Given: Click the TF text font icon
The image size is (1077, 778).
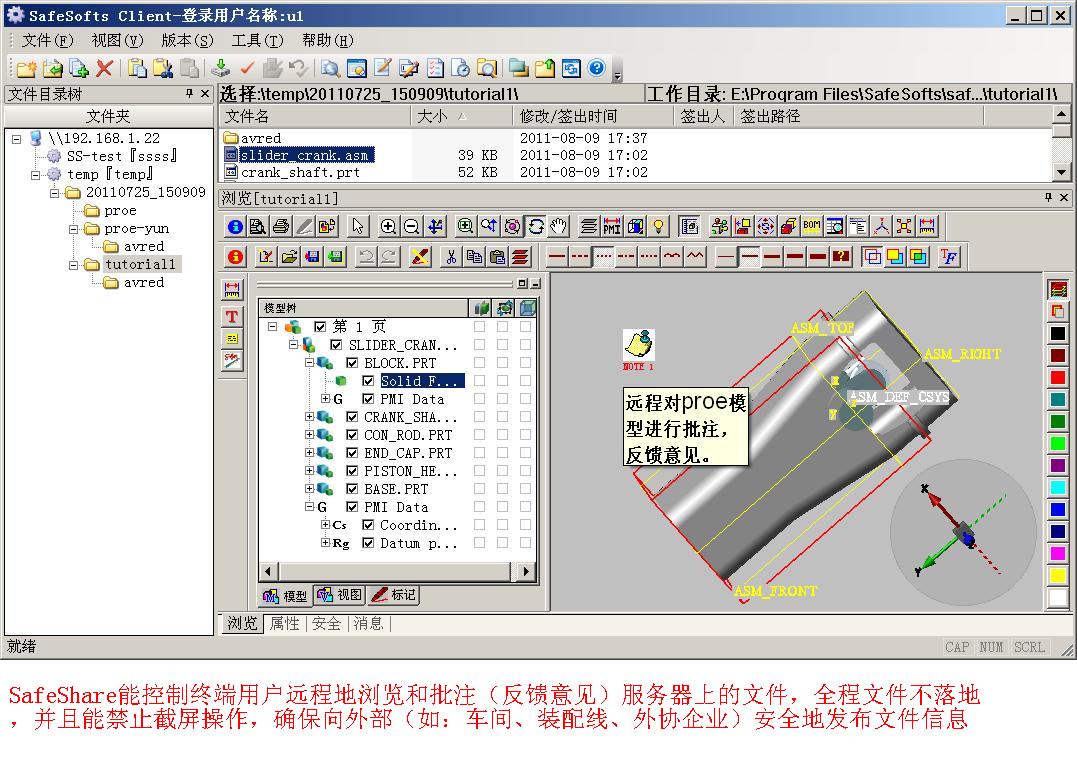Looking at the screenshot, I should coord(949,257).
